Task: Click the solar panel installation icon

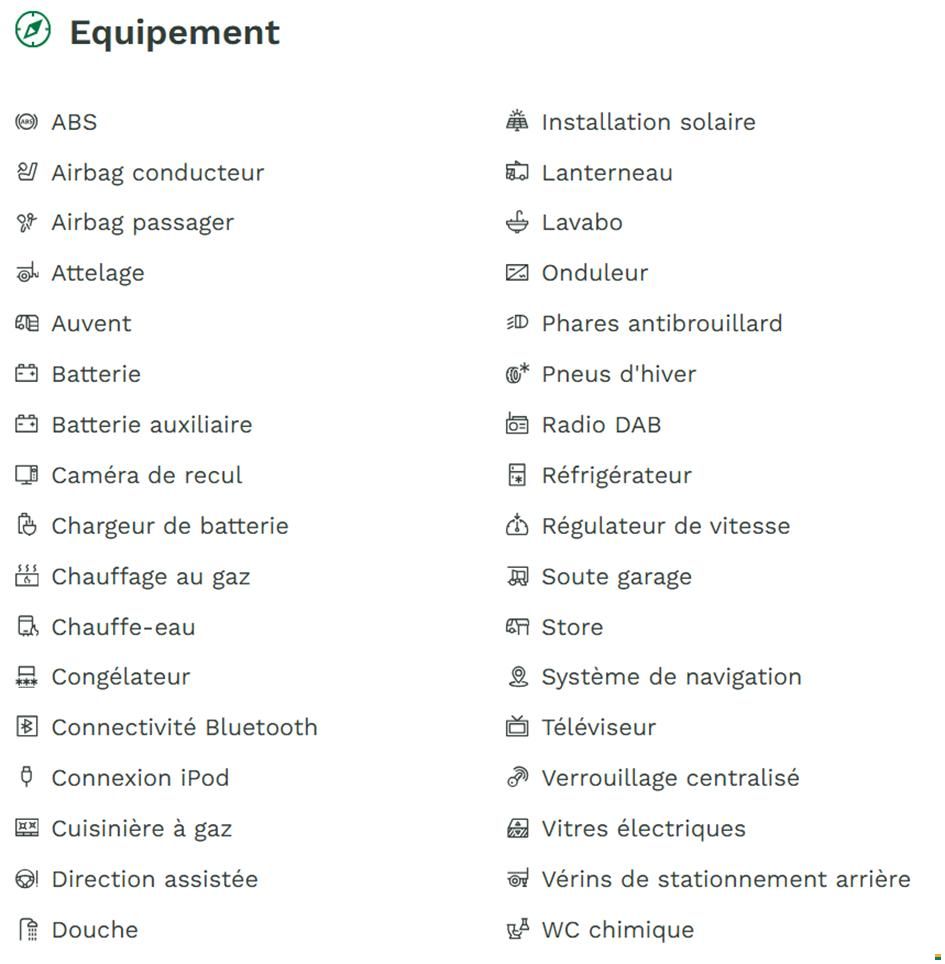Action: [x=516, y=122]
